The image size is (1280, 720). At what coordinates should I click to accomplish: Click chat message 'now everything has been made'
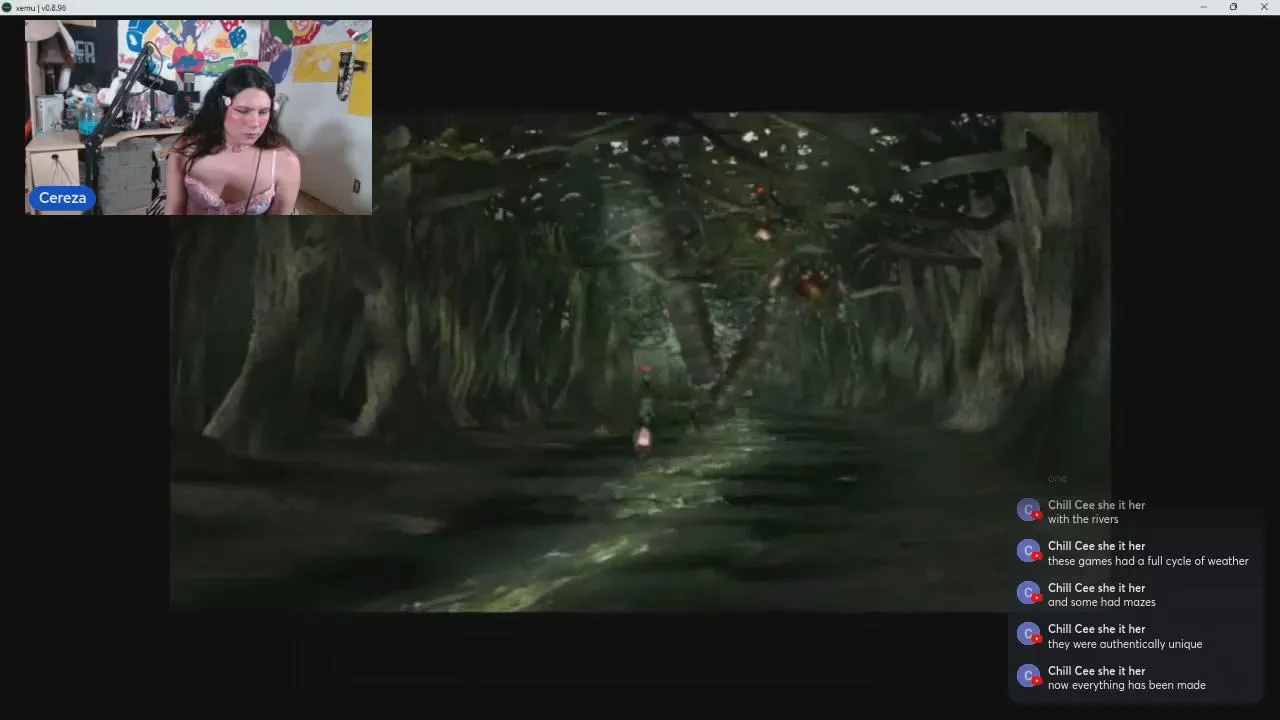pos(1126,685)
